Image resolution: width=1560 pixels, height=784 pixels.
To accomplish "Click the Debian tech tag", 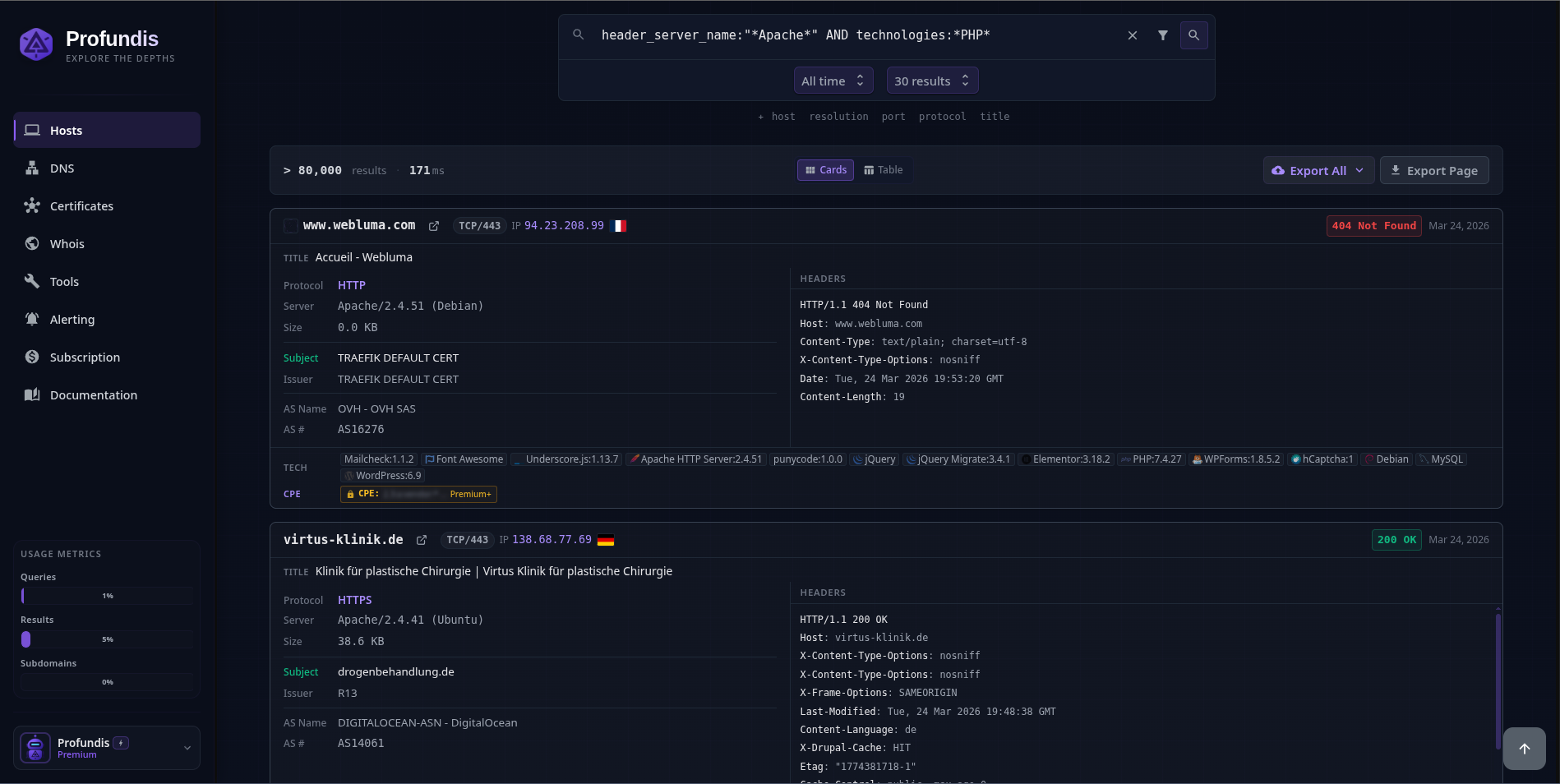I will [x=1387, y=459].
